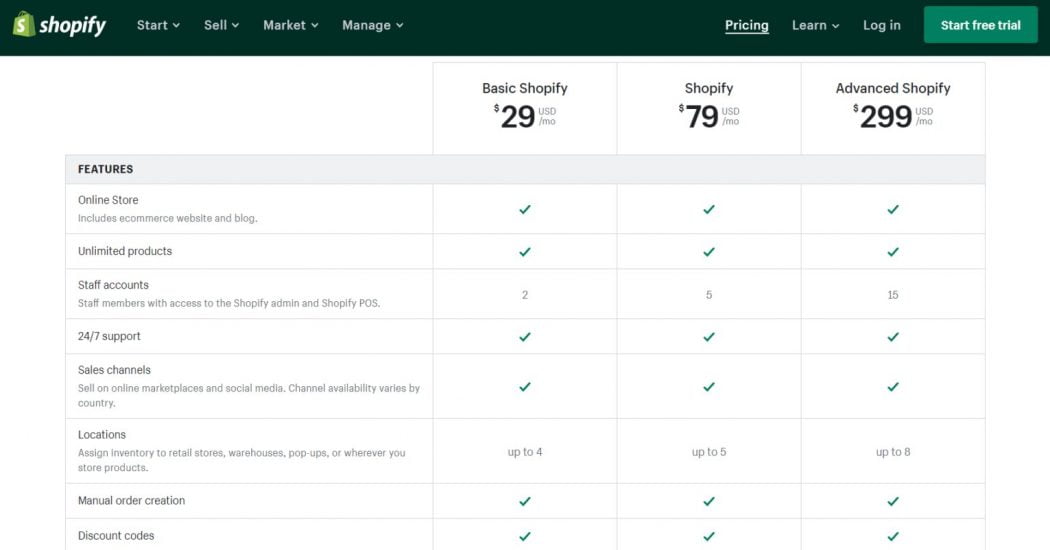
Task: Click the $29 price of Basic Shopify
Action: coord(524,117)
